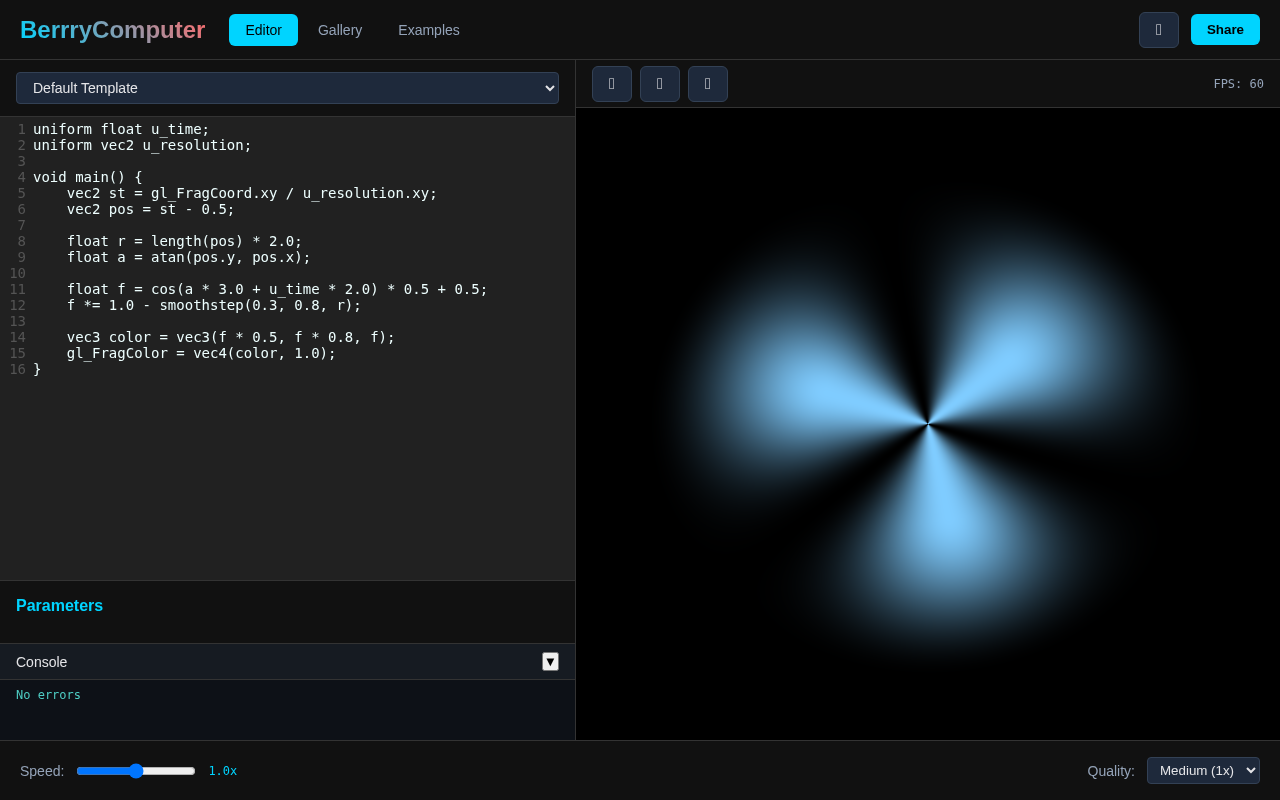Click the middle icon button above the preview

pyautogui.click(x=660, y=84)
